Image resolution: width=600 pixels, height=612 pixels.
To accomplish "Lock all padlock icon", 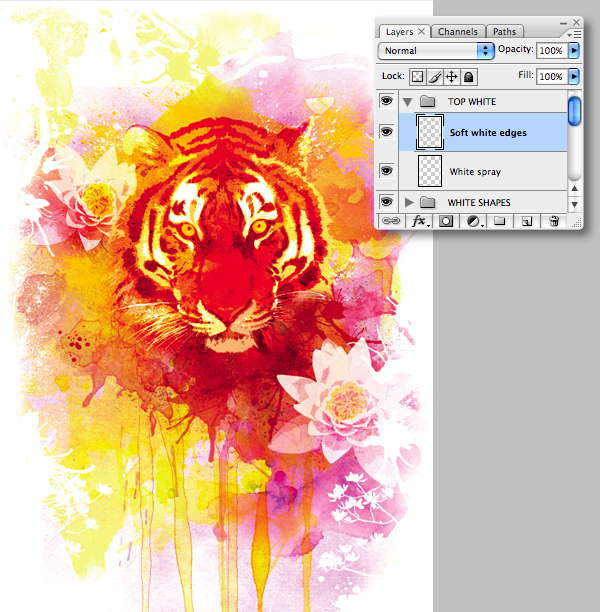I will tap(468, 77).
